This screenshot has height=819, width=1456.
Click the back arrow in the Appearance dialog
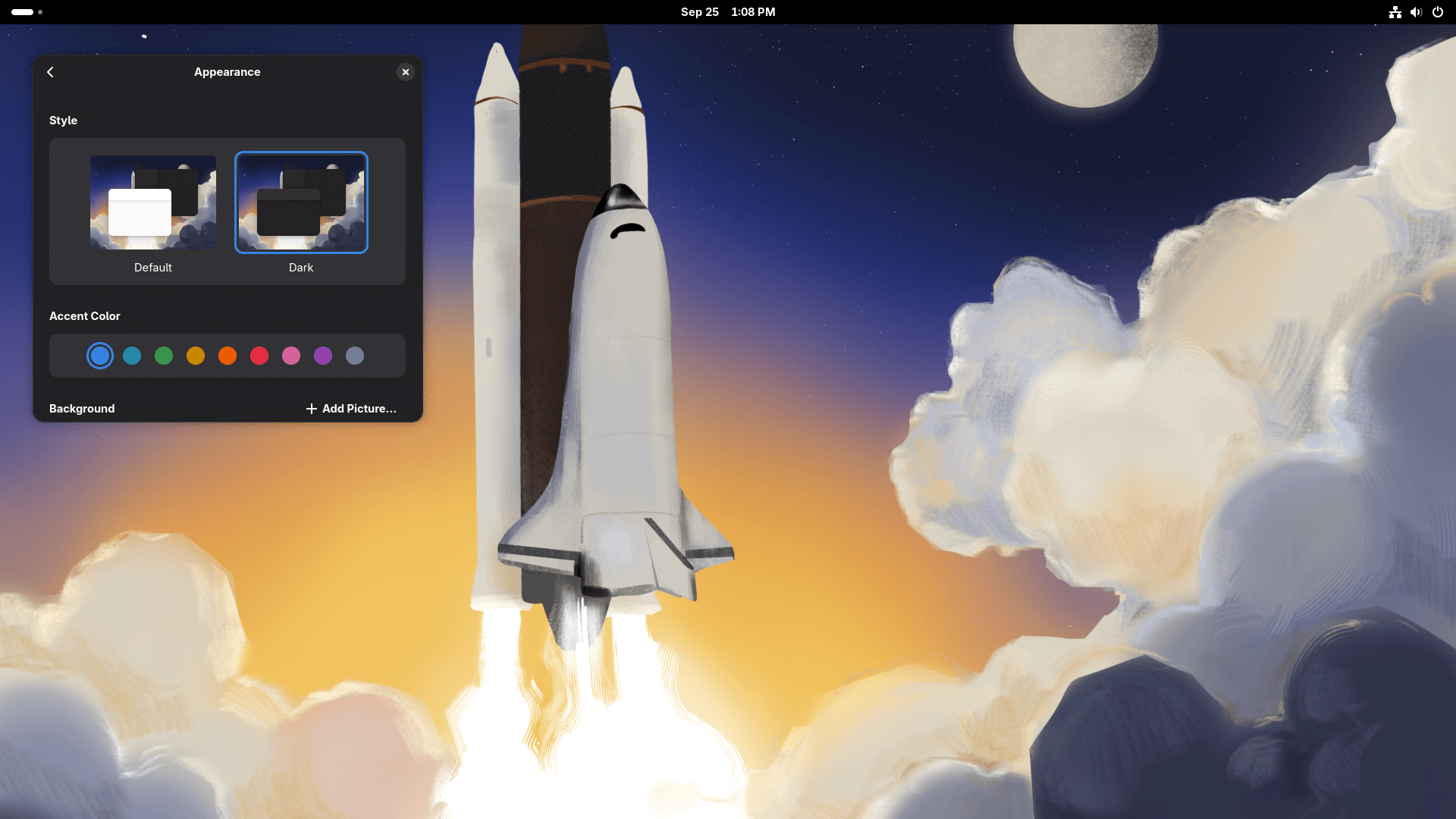[50, 72]
